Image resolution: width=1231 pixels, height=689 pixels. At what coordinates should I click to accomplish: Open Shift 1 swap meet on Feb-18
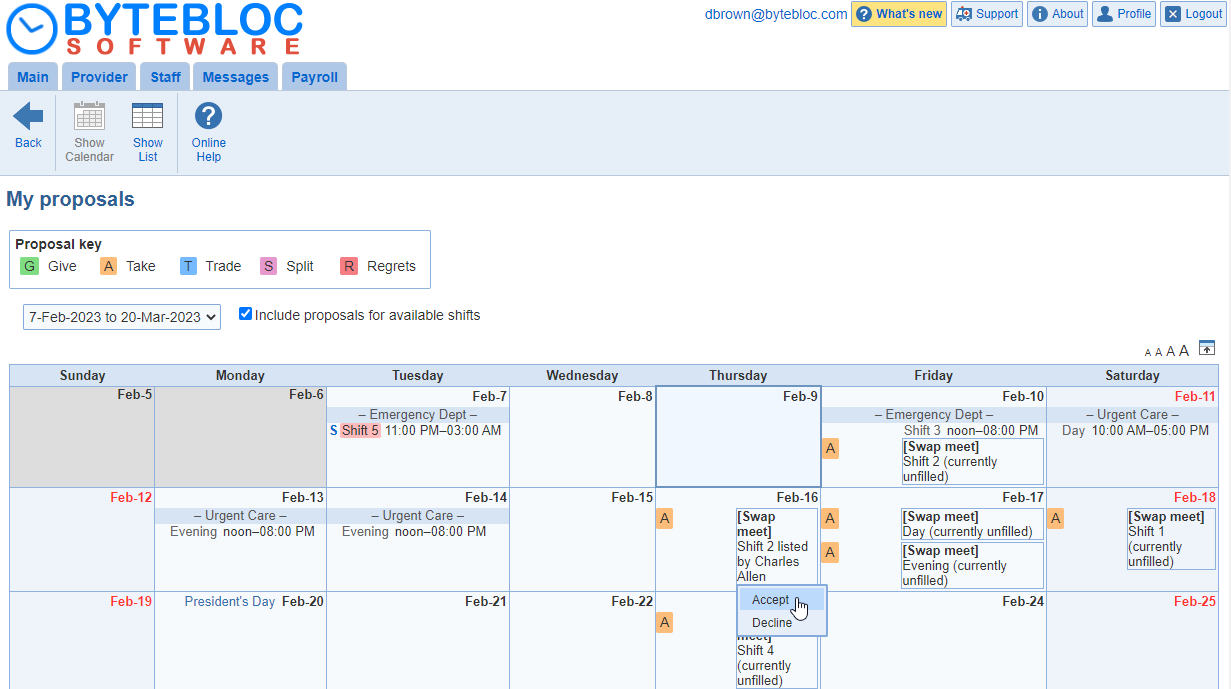[x=1171, y=539]
